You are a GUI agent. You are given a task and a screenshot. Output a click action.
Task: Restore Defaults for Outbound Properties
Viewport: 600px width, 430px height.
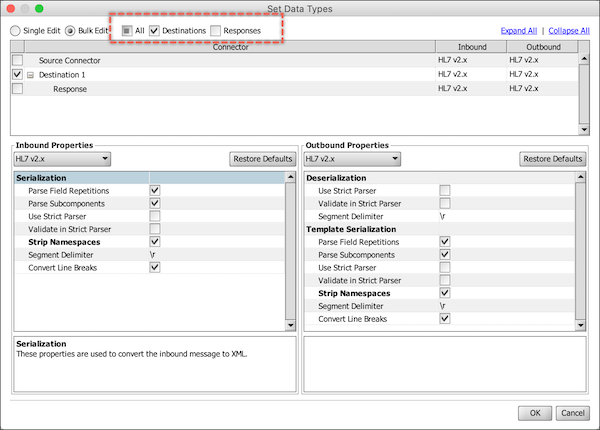point(553,159)
